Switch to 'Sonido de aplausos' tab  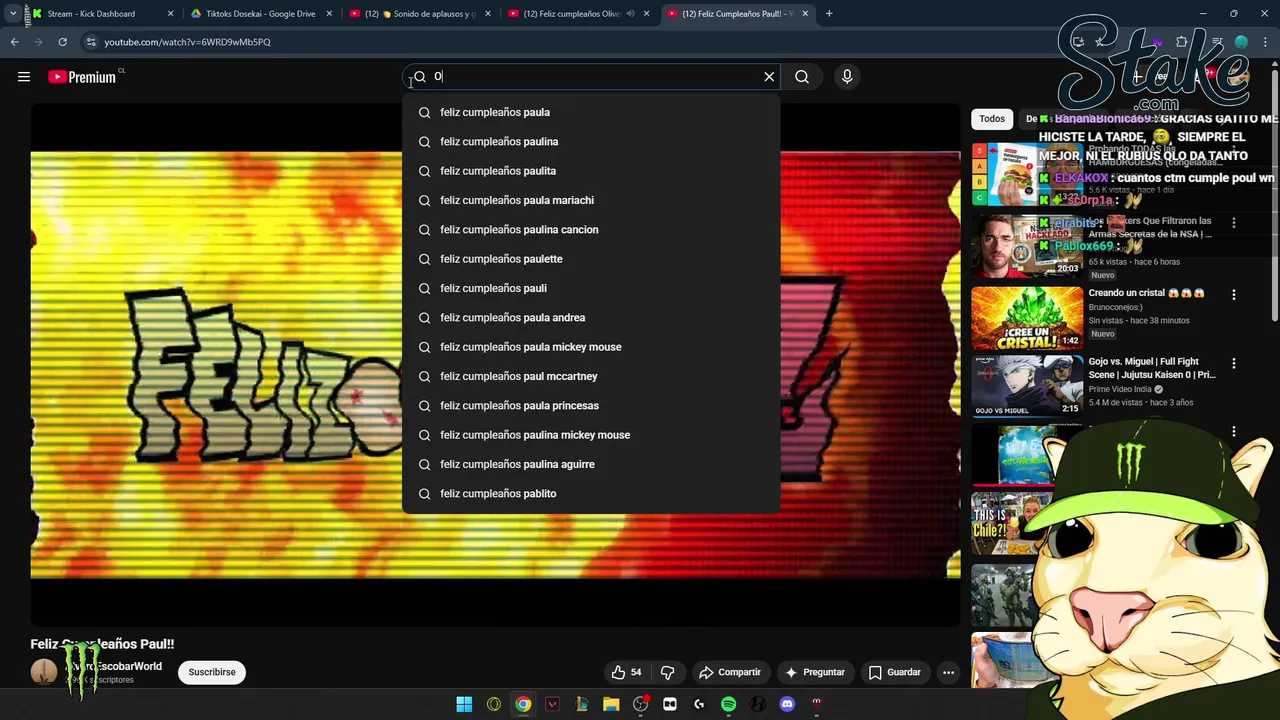point(419,14)
